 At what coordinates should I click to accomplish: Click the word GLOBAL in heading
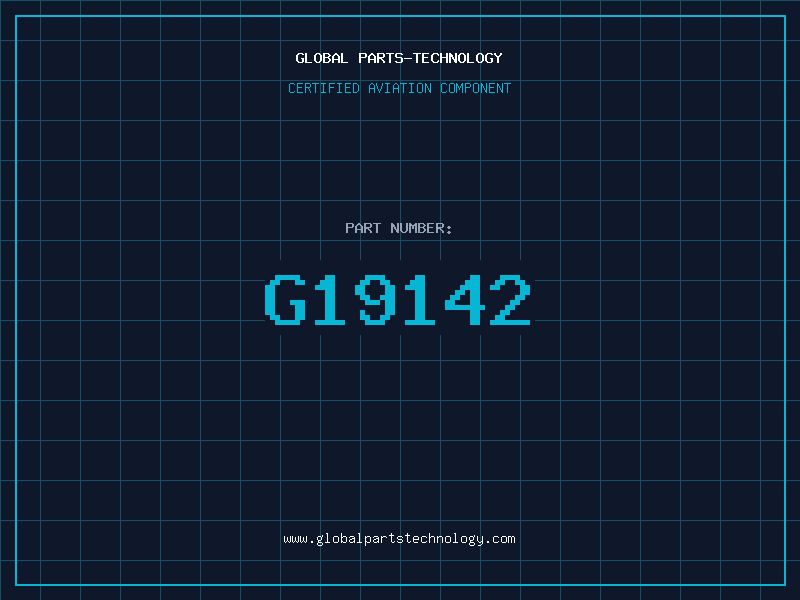coord(322,58)
